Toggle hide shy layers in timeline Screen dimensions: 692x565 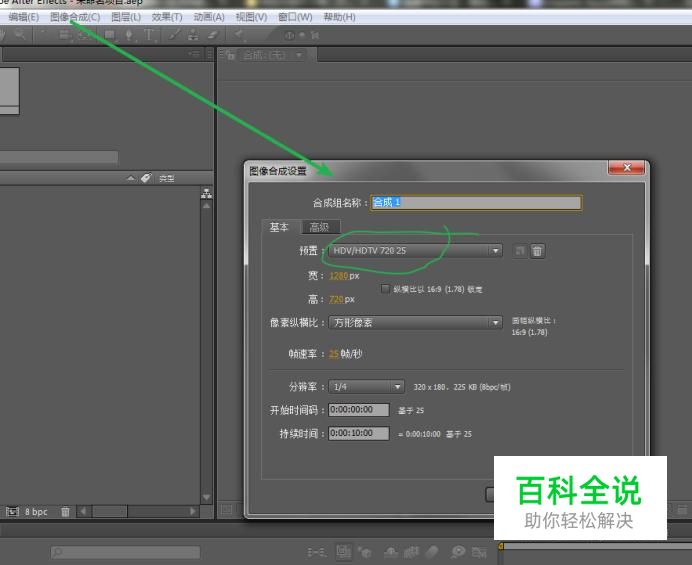coord(391,552)
